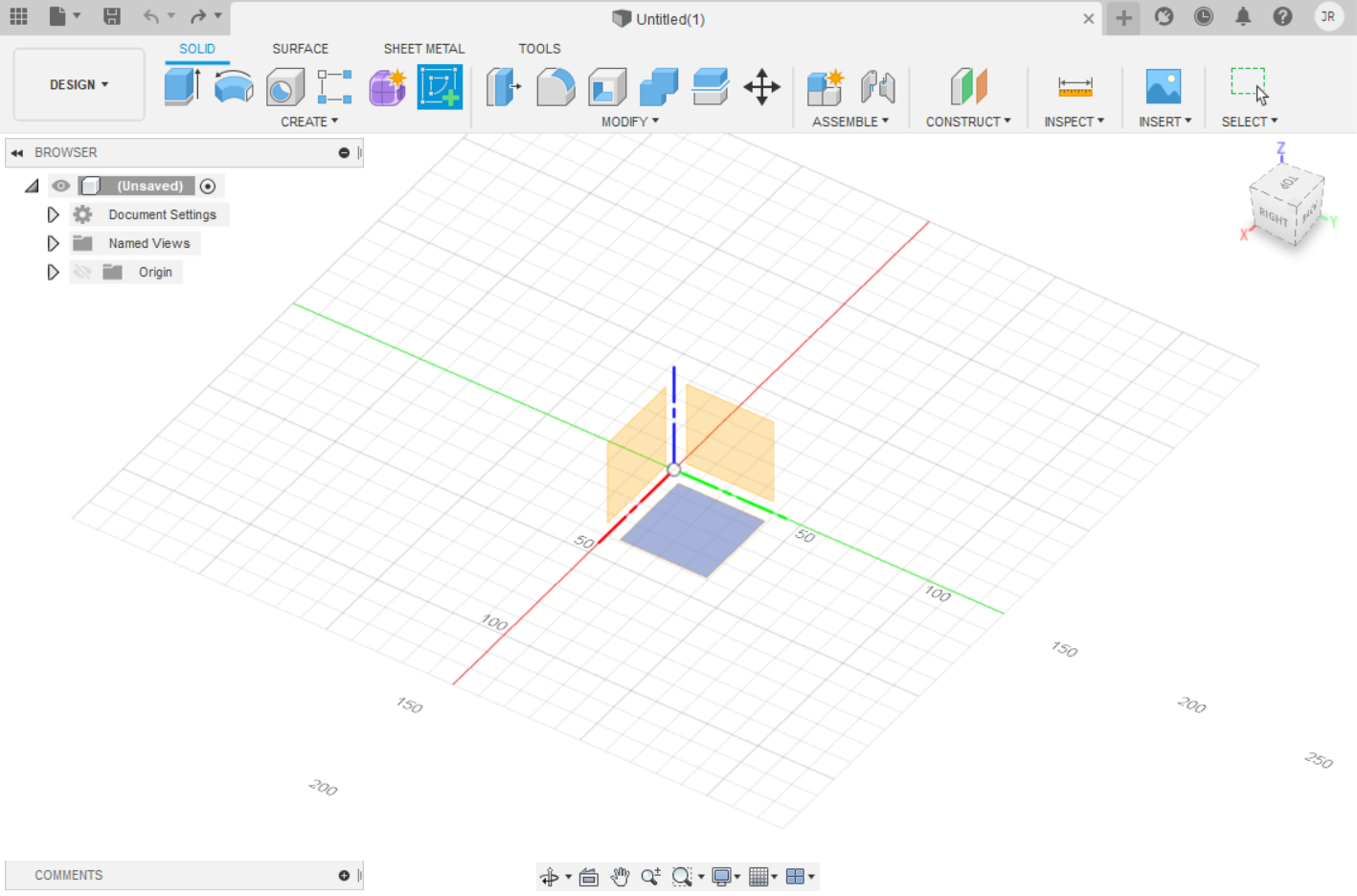1357x896 pixels.
Task: Select the Offset Plane construct tool
Action: (x=968, y=87)
